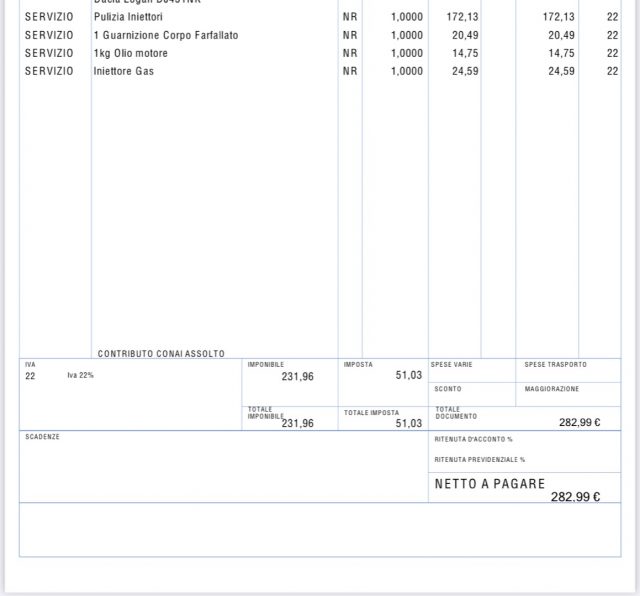The width and height of the screenshot is (640, 596).
Task: Select 282,99 € under NETTO A PAGARE
Action: 576,497
